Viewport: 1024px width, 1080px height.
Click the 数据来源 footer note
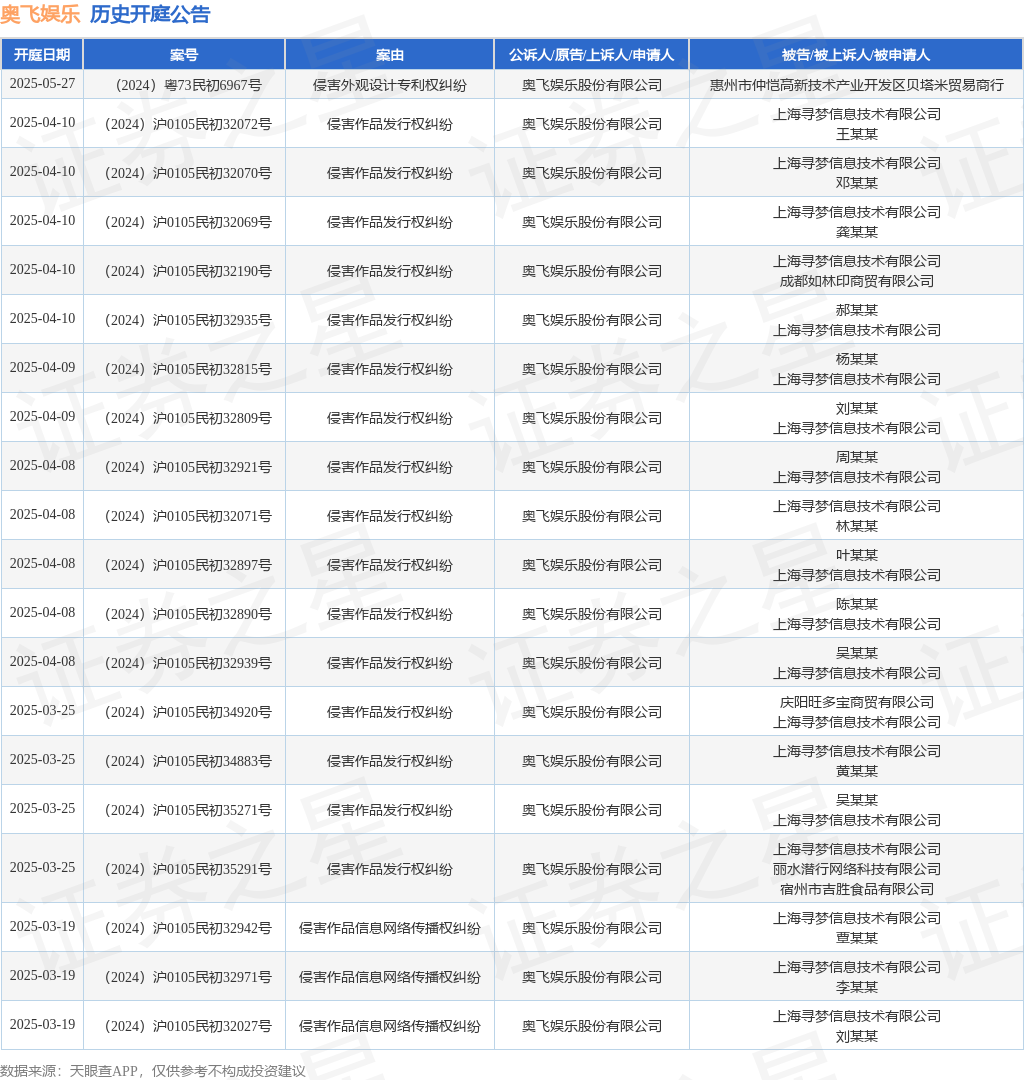click(153, 1071)
